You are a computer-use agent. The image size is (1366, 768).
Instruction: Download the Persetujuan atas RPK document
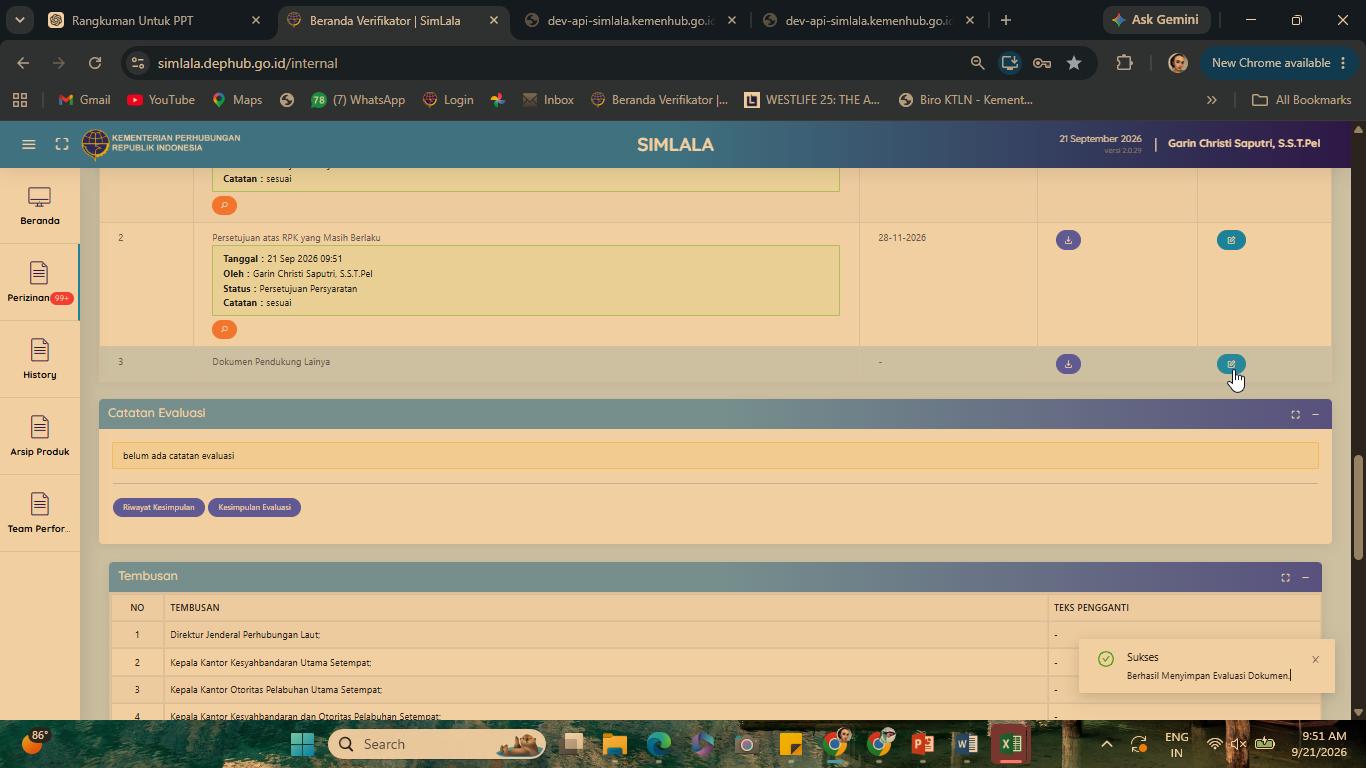coord(1068,240)
